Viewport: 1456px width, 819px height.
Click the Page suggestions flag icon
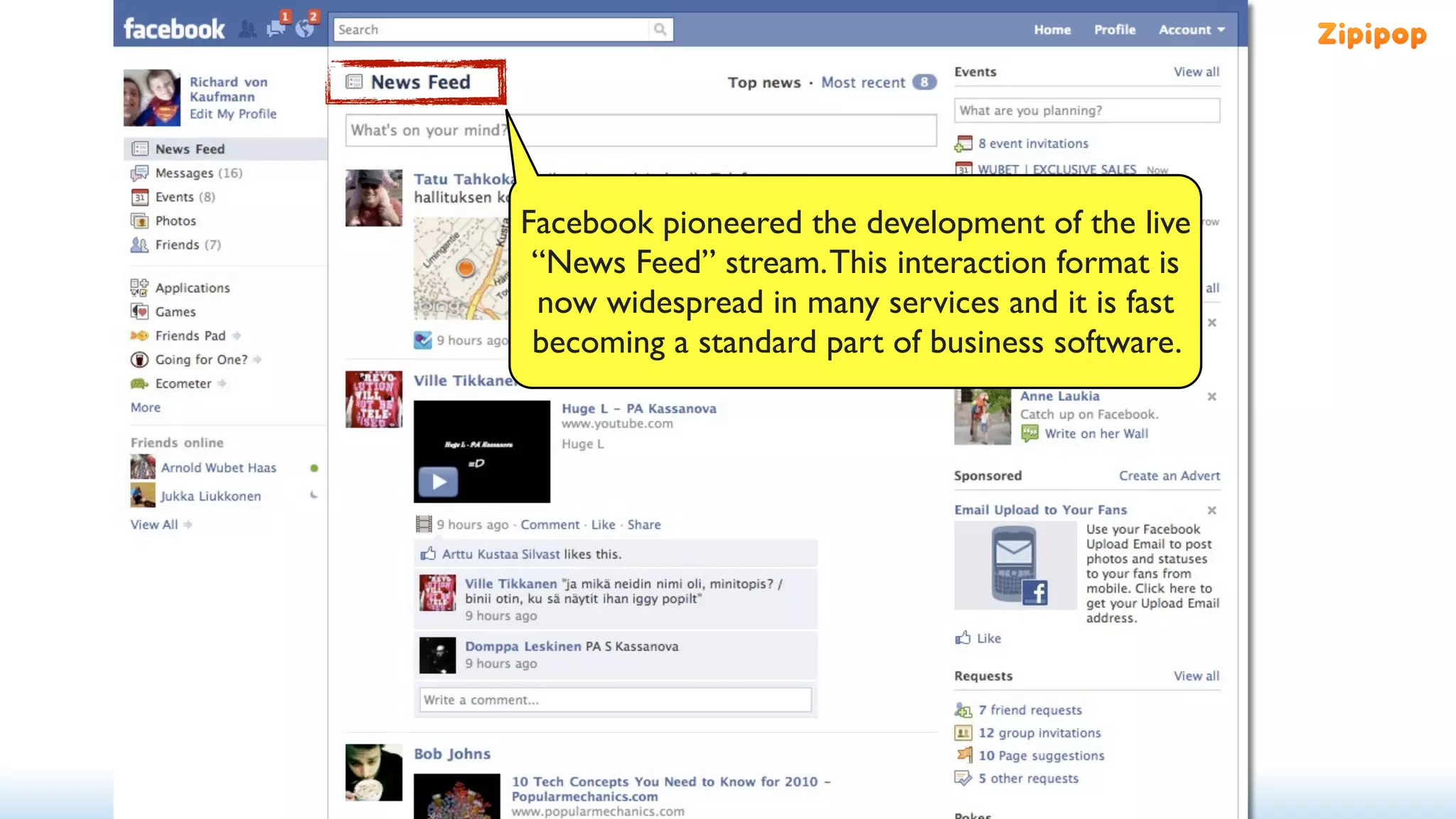(963, 755)
